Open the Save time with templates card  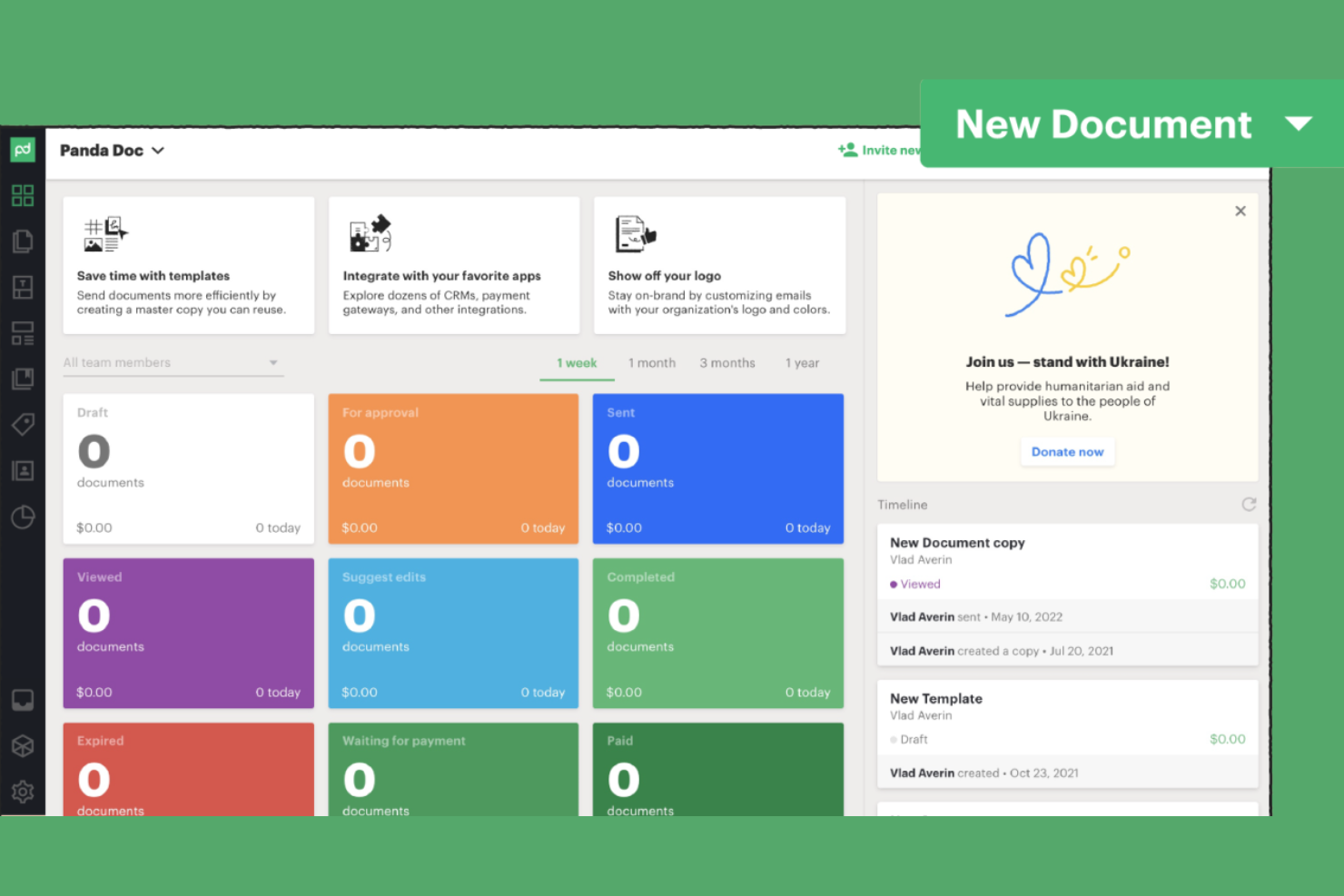click(x=189, y=265)
